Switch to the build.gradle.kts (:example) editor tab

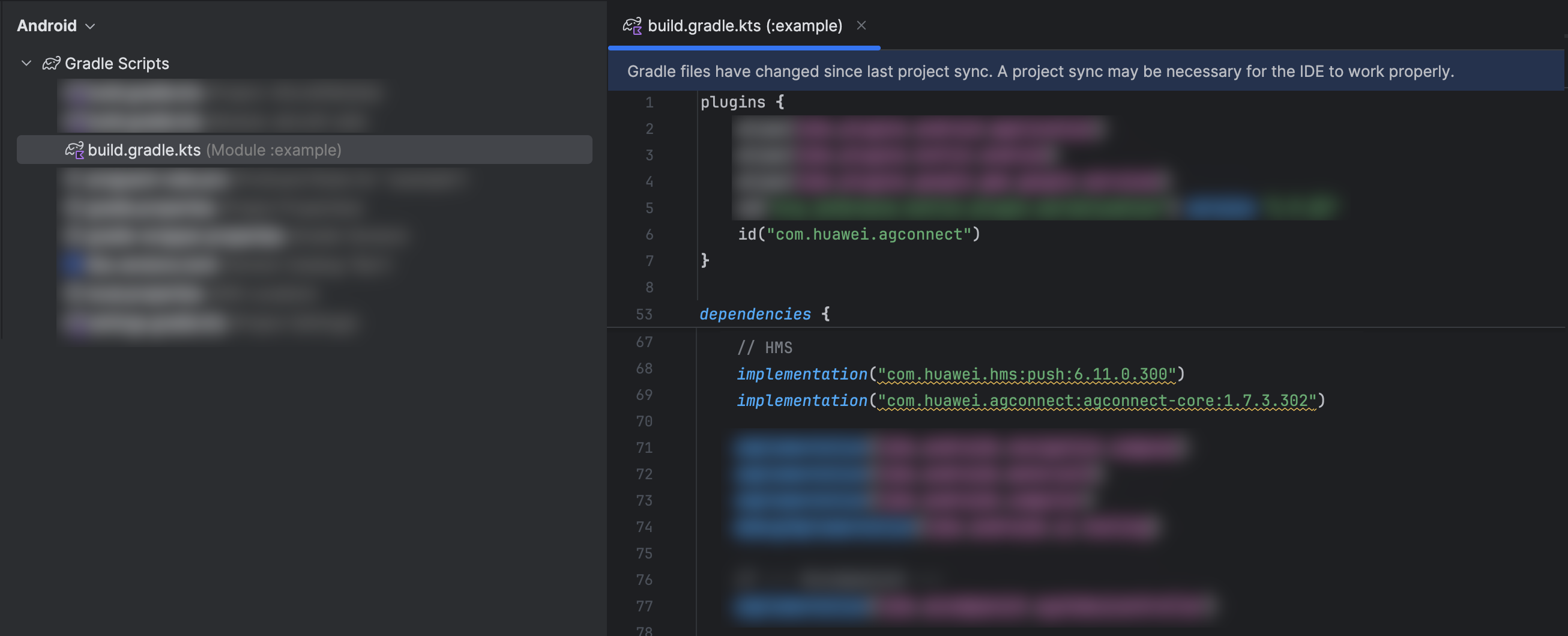744,26
